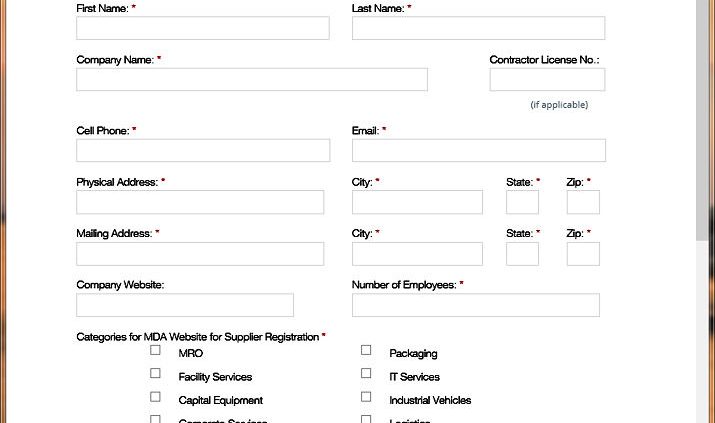Toggle the IT Services checkbox
Screen dimensions: 715x423
coord(366,373)
